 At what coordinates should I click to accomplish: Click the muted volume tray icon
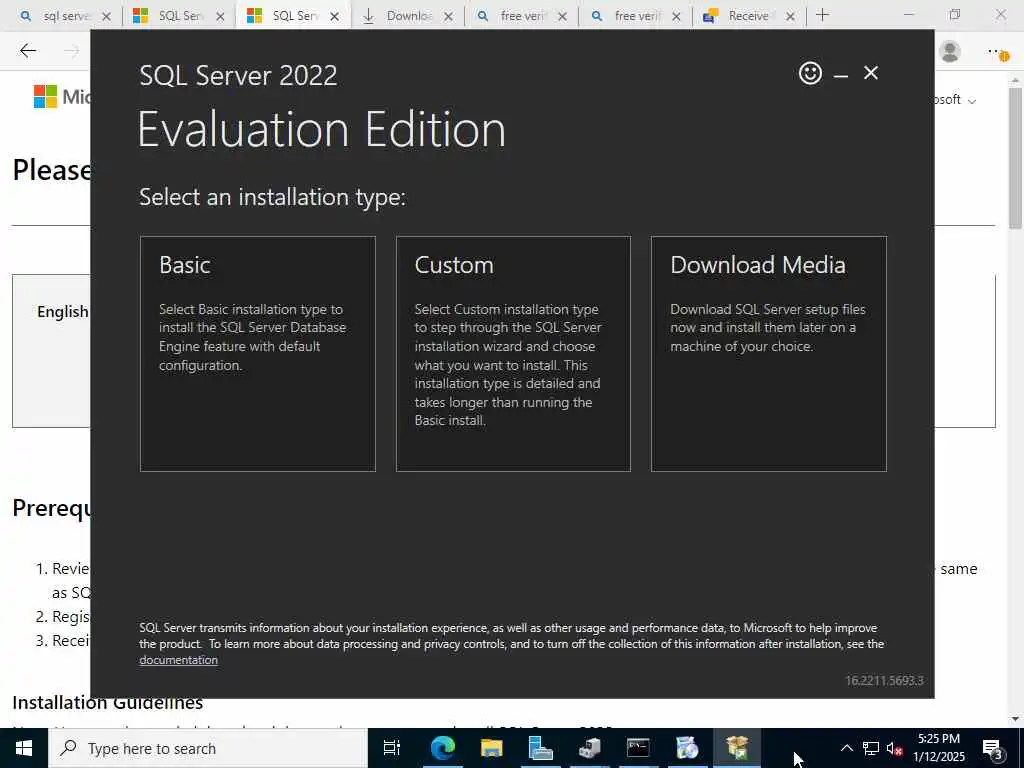point(895,748)
